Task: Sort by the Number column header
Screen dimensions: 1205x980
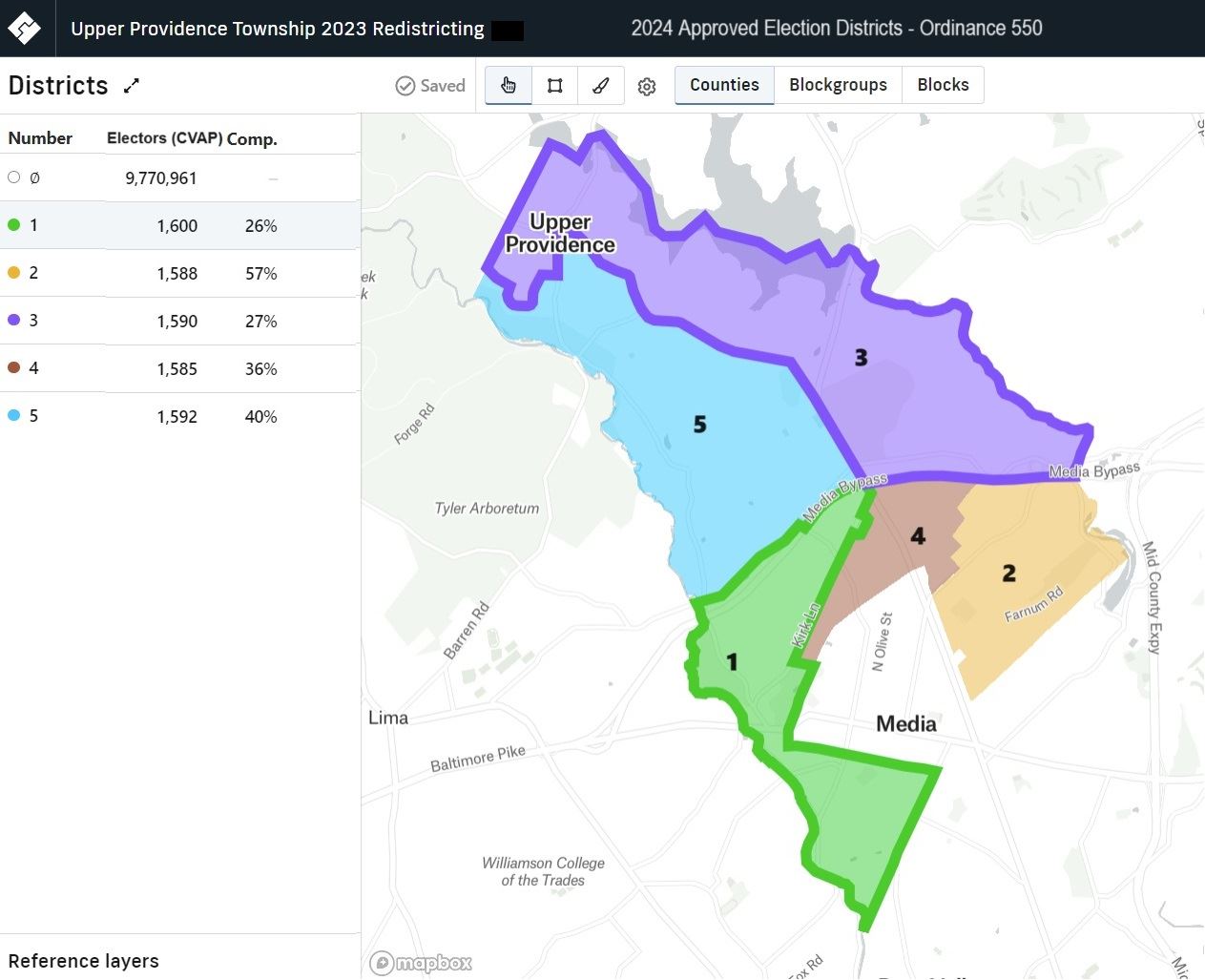Action: click(40, 137)
